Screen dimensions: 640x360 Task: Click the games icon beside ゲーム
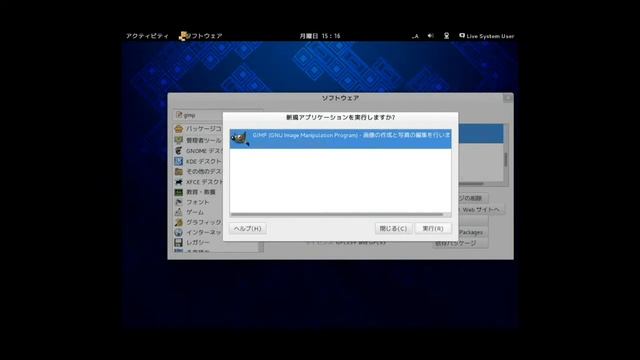point(178,212)
